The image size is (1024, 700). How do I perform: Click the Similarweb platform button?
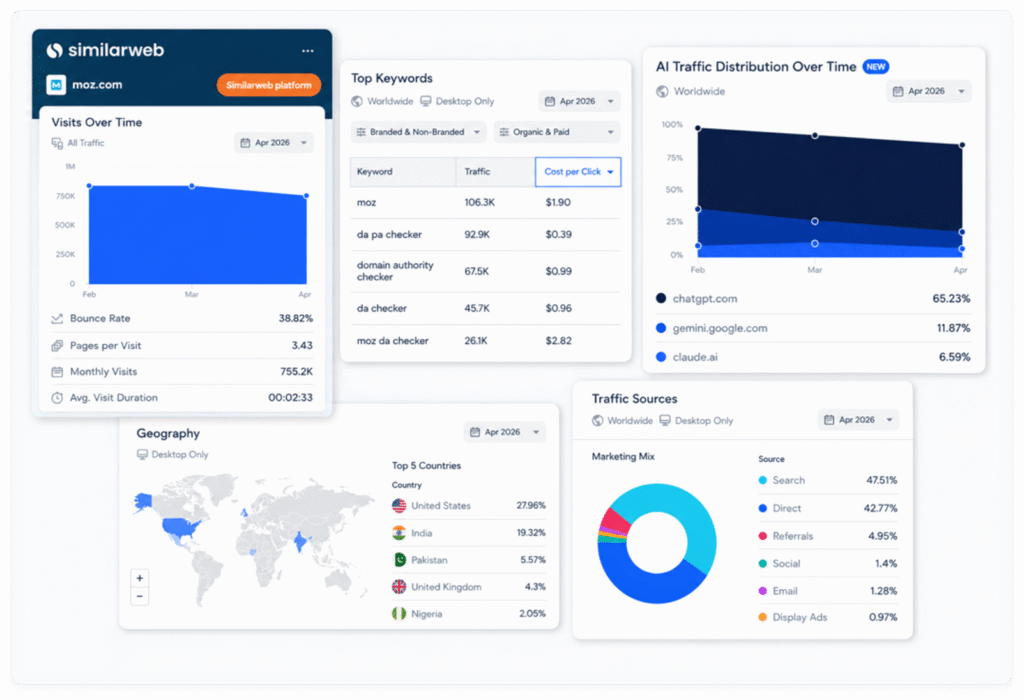(268, 85)
